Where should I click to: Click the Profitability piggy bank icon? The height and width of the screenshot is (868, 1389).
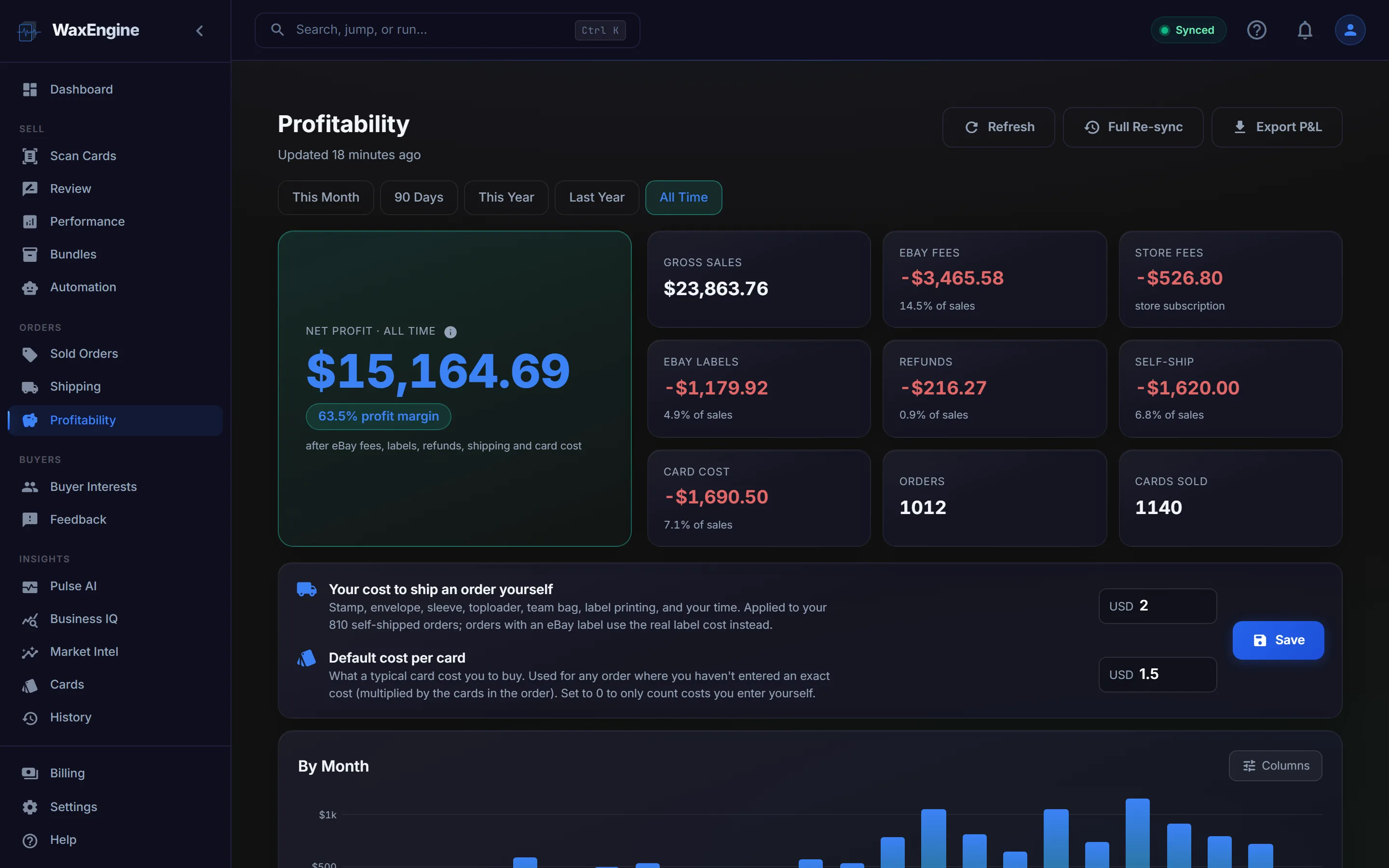pos(29,420)
